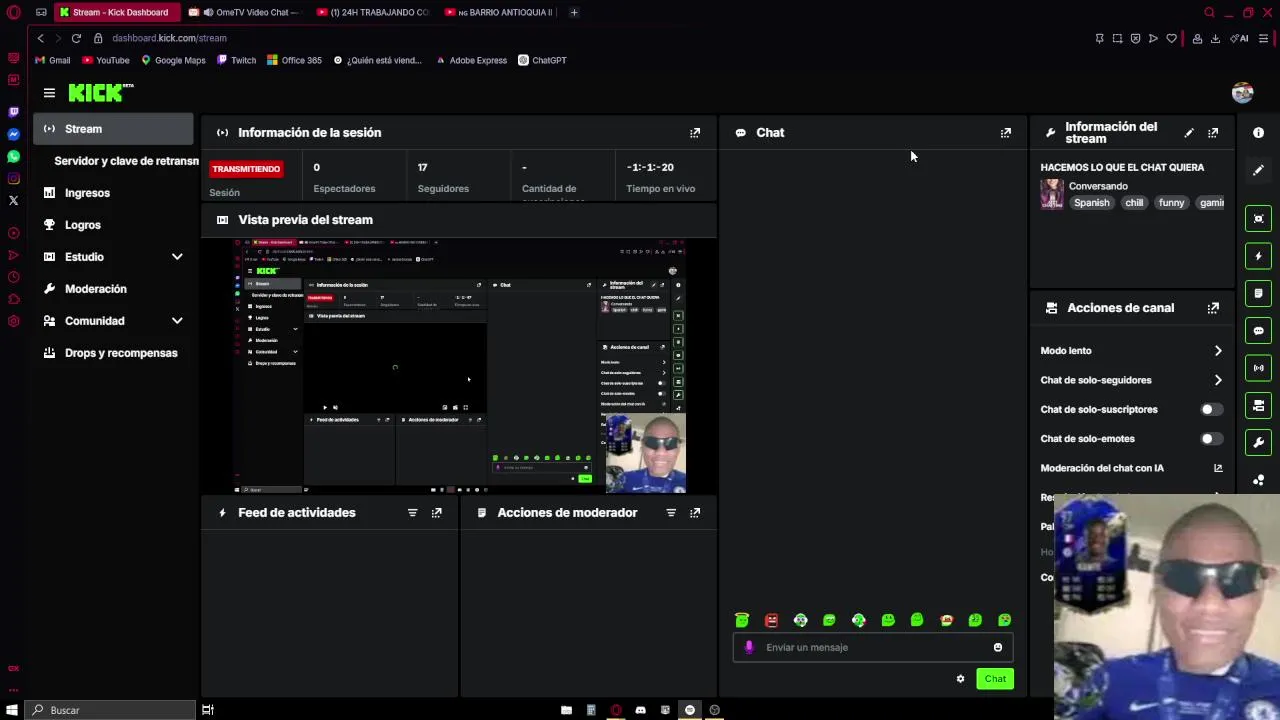Viewport: 1280px width, 720px height.
Task: Open the ChatGPT bookmark
Action: click(x=542, y=60)
